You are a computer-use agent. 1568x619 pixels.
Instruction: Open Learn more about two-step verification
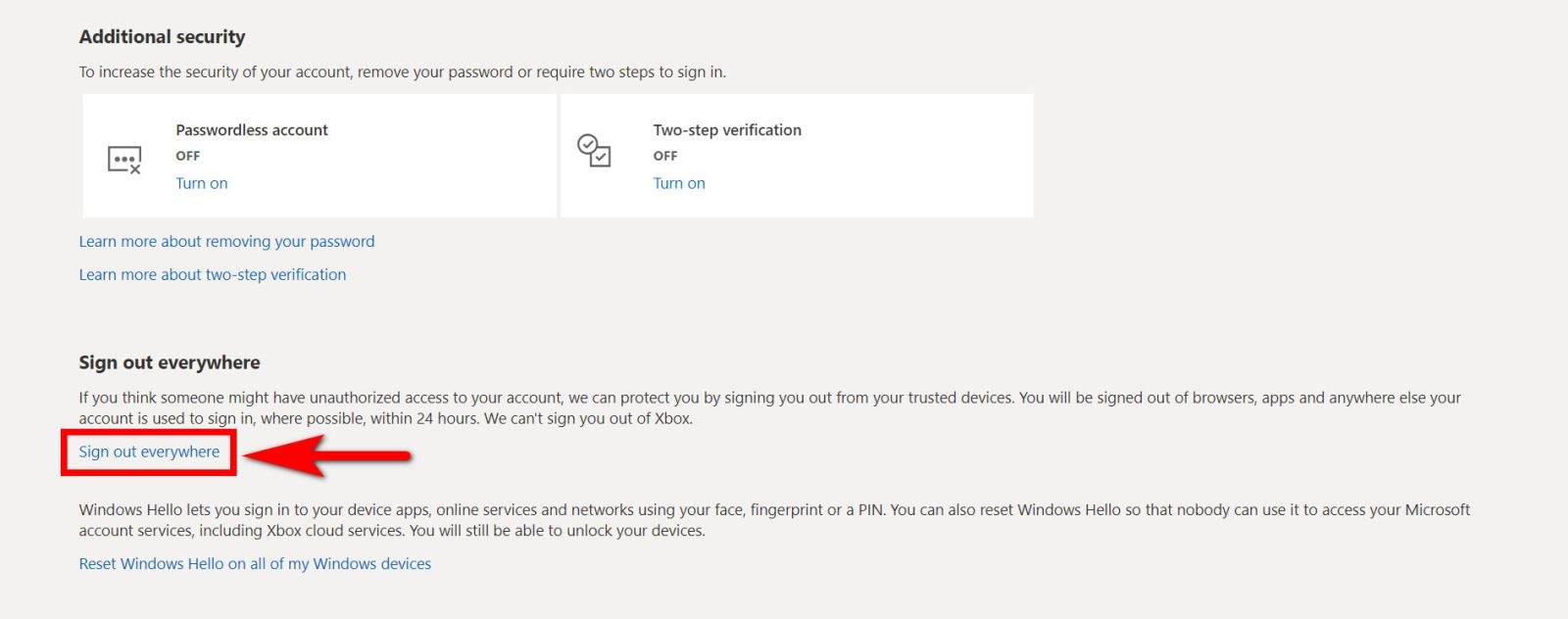click(213, 275)
